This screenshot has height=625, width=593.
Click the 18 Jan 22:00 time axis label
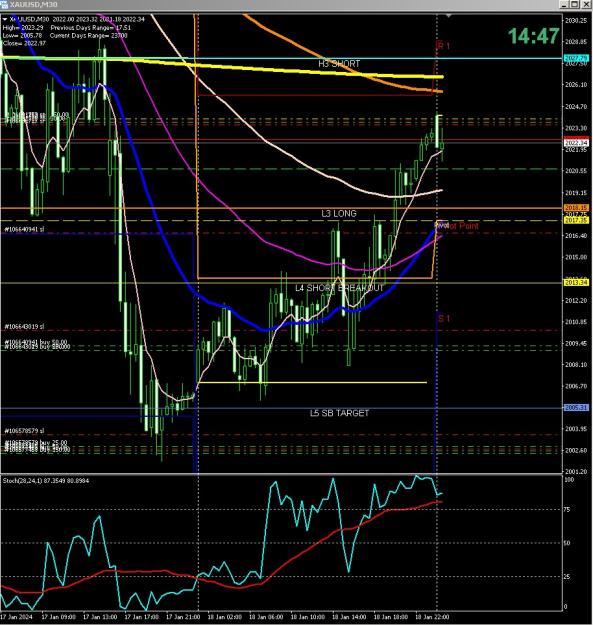click(432, 617)
